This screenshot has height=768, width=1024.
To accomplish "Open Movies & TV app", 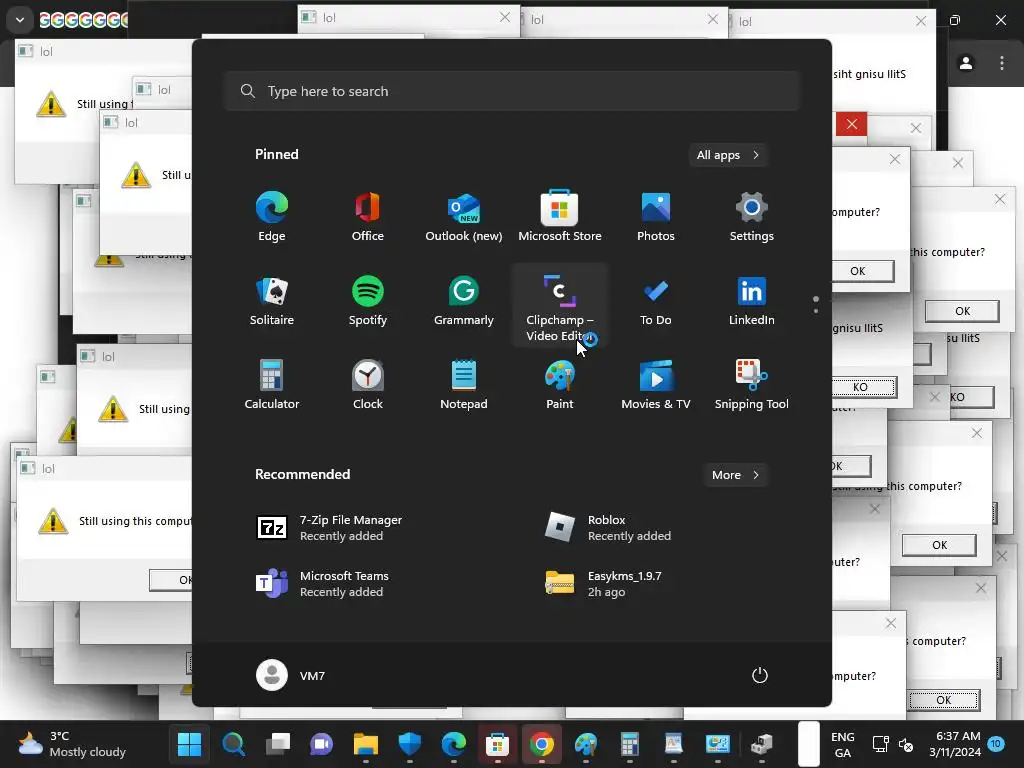I will [656, 385].
